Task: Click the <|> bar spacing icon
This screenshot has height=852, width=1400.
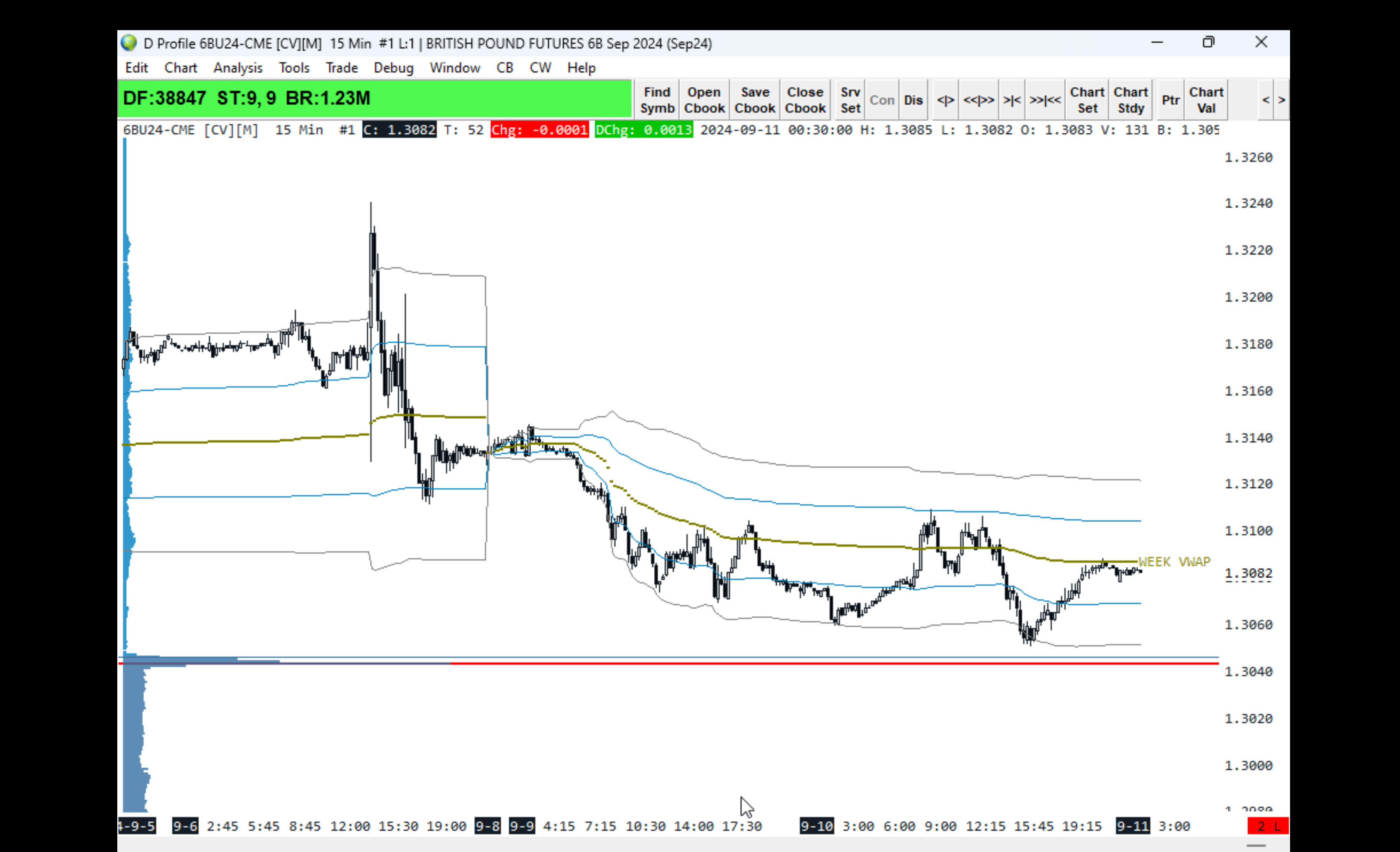Action: click(945, 100)
